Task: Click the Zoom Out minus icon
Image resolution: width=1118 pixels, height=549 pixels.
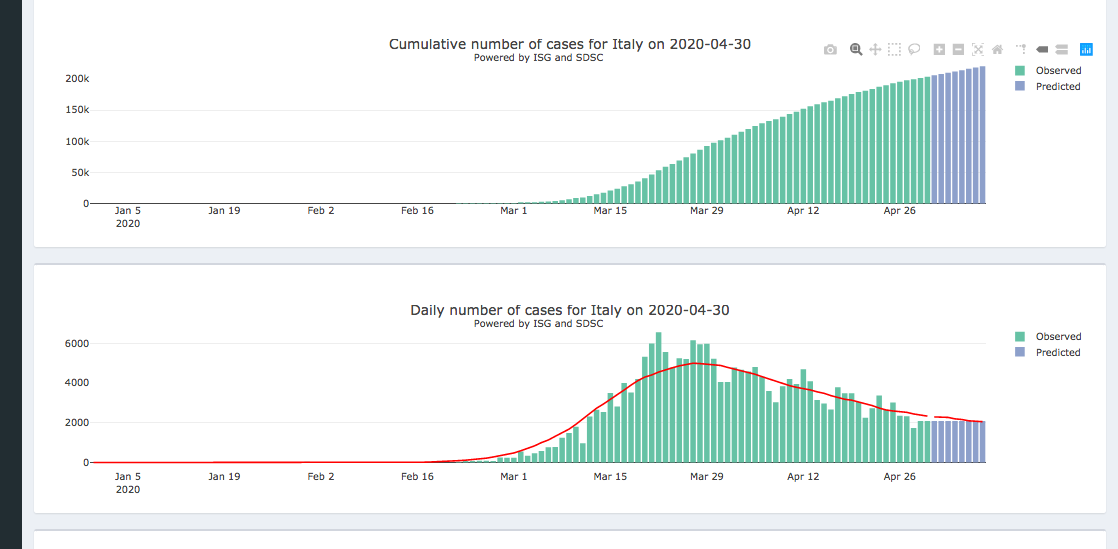Action: (x=958, y=49)
